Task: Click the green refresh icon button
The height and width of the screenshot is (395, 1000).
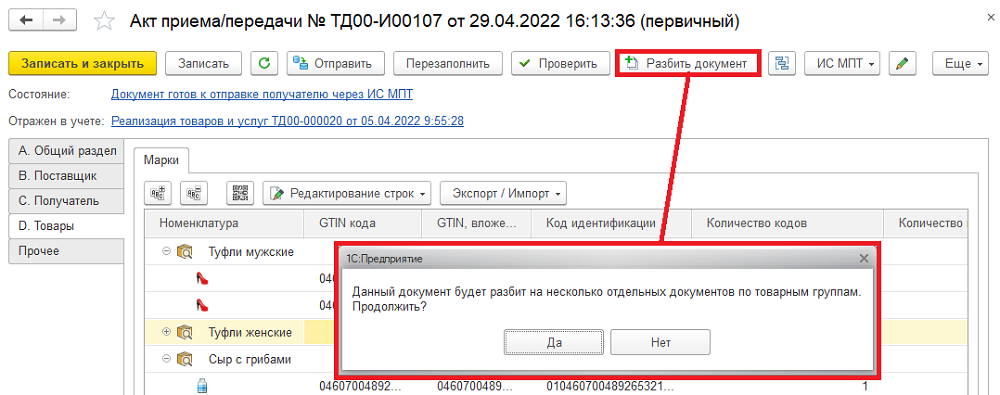Action: (265, 63)
